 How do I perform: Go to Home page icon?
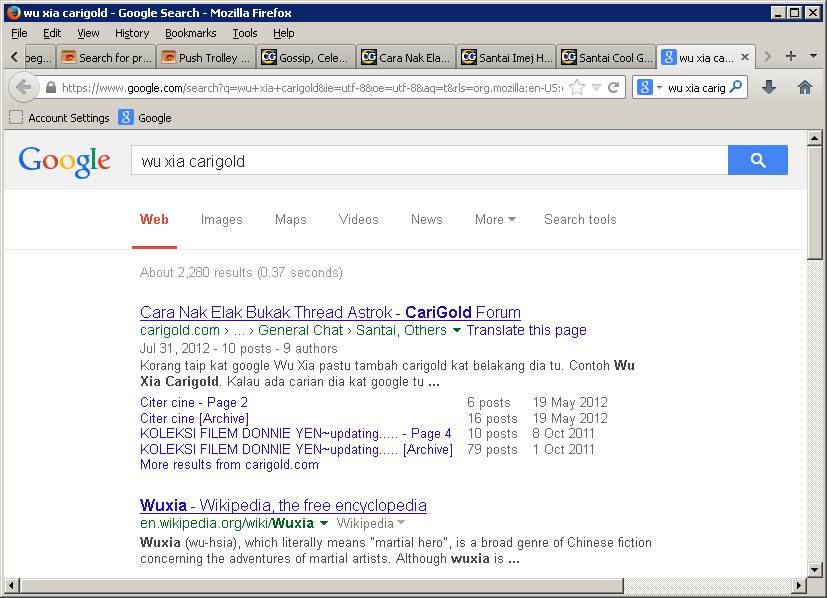(804, 88)
